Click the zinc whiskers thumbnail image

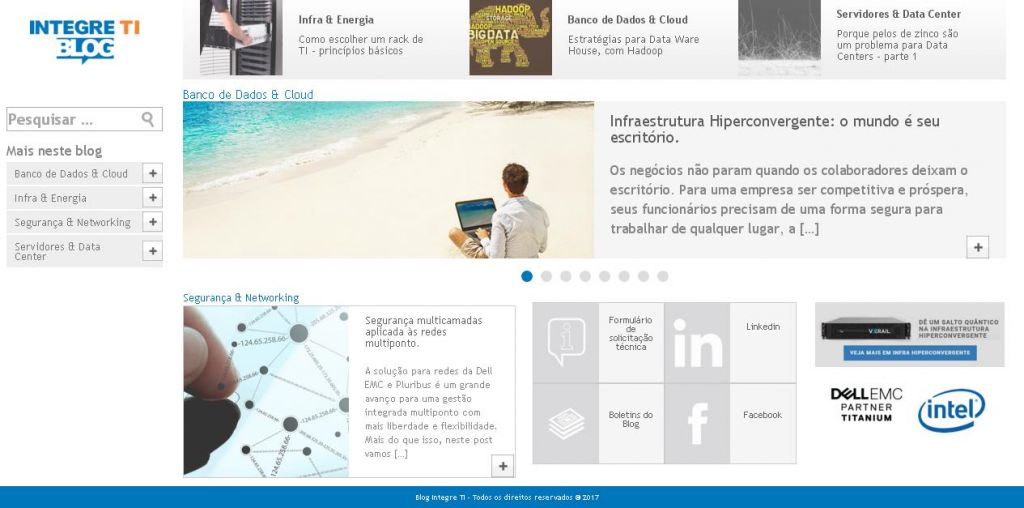780,37
